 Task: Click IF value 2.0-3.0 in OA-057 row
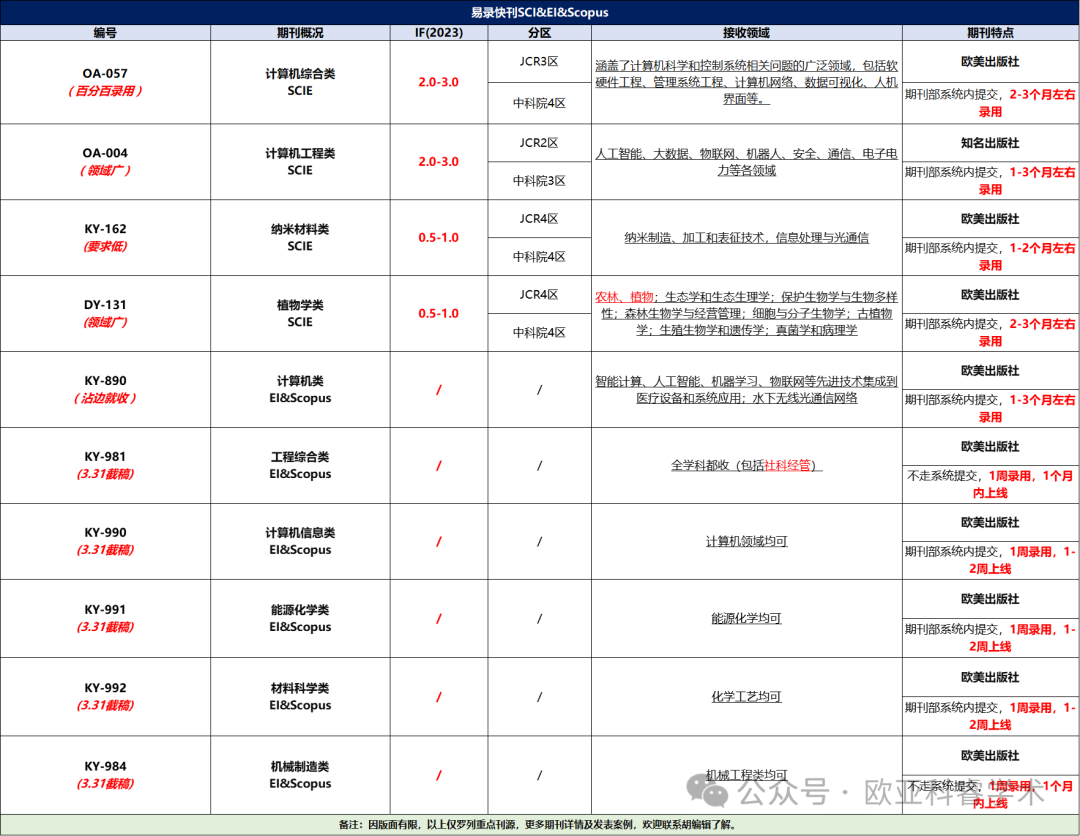click(439, 82)
